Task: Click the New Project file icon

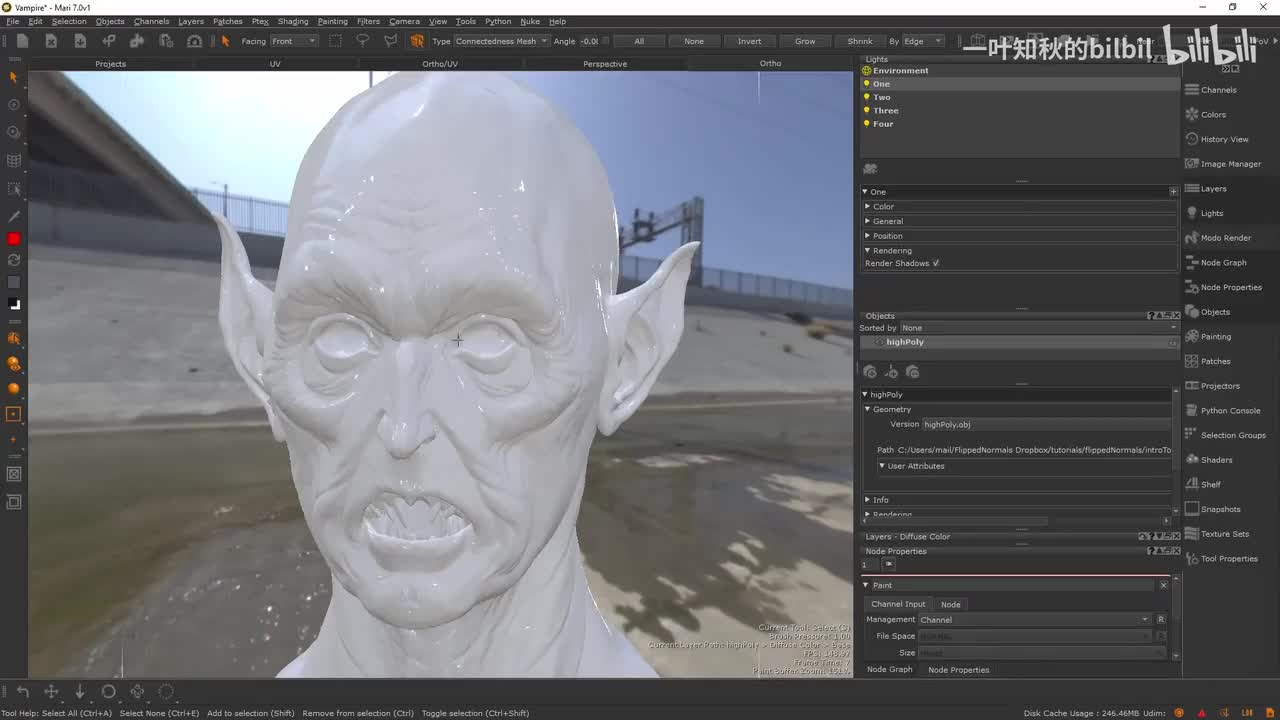Action: (x=22, y=41)
